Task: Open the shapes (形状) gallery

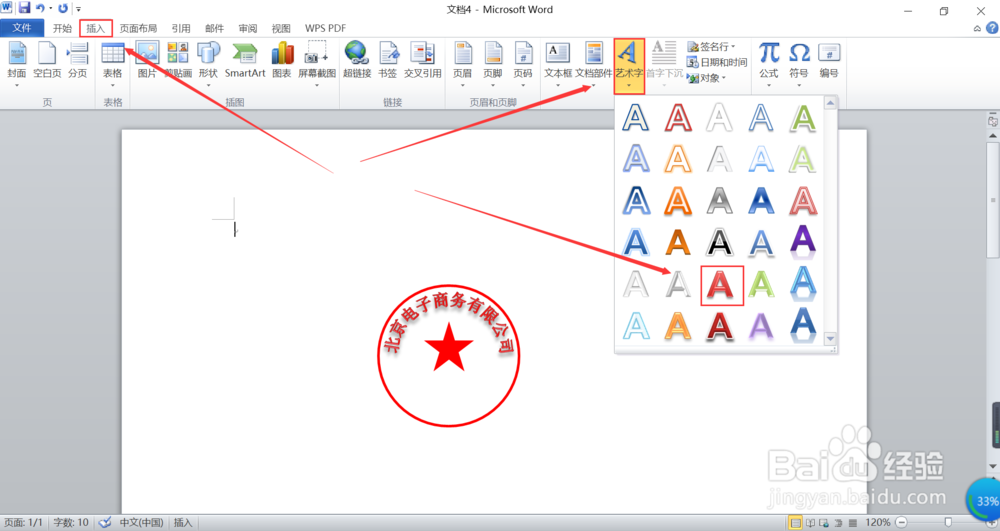Action: (208, 64)
